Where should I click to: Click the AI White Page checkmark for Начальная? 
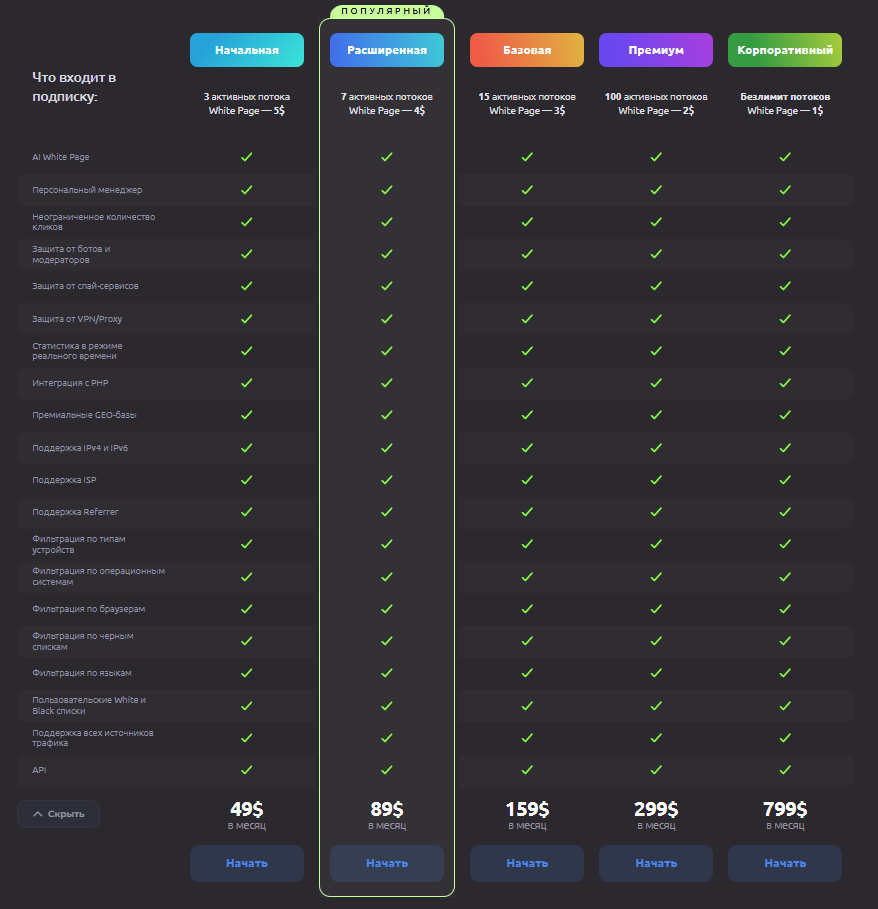[247, 157]
